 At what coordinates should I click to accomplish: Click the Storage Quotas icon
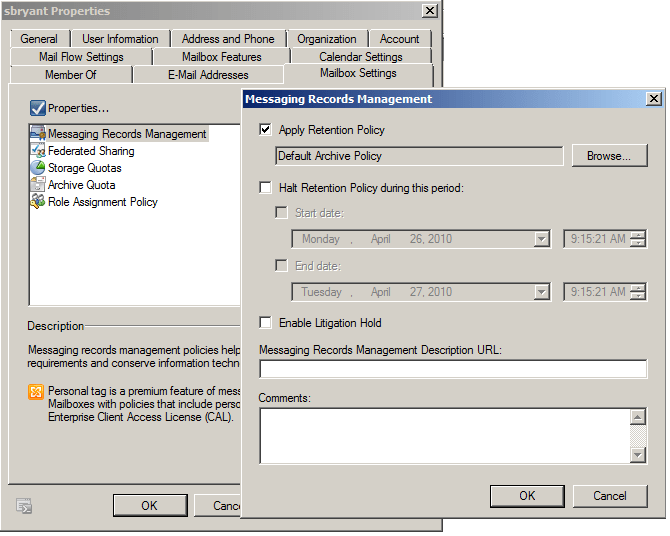(38, 168)
